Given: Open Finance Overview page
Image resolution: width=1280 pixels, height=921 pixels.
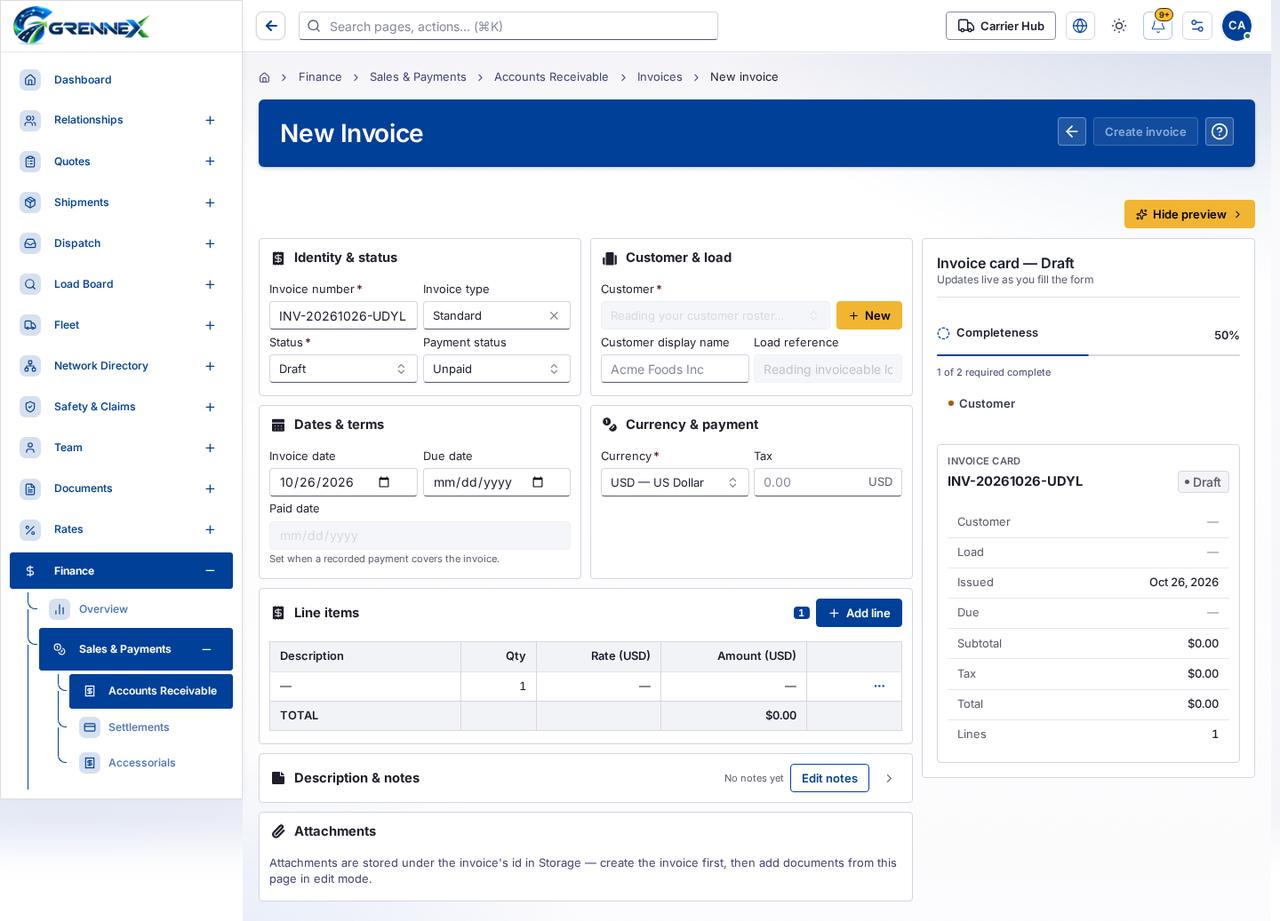Looking at the screenshot, I should click(x=103, y=609).
